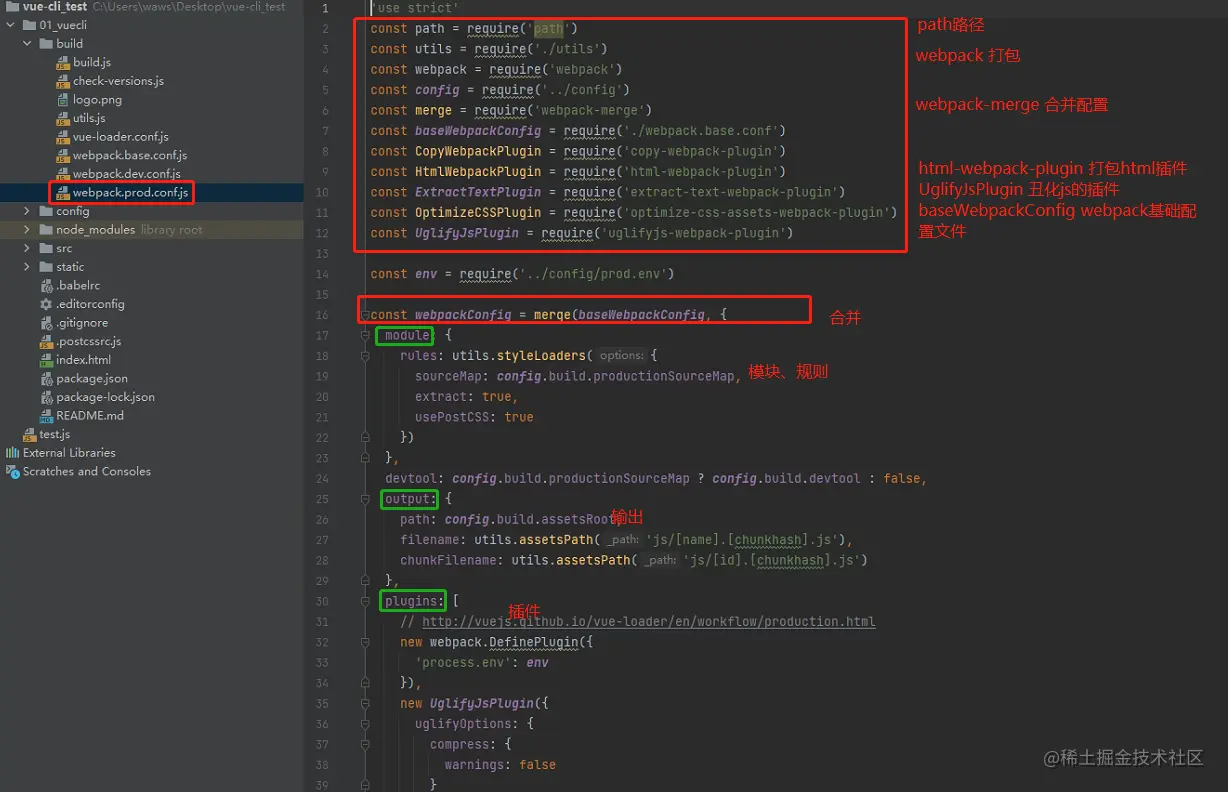Select webpack.dev.conf.js in the project tree

(127, 174)
